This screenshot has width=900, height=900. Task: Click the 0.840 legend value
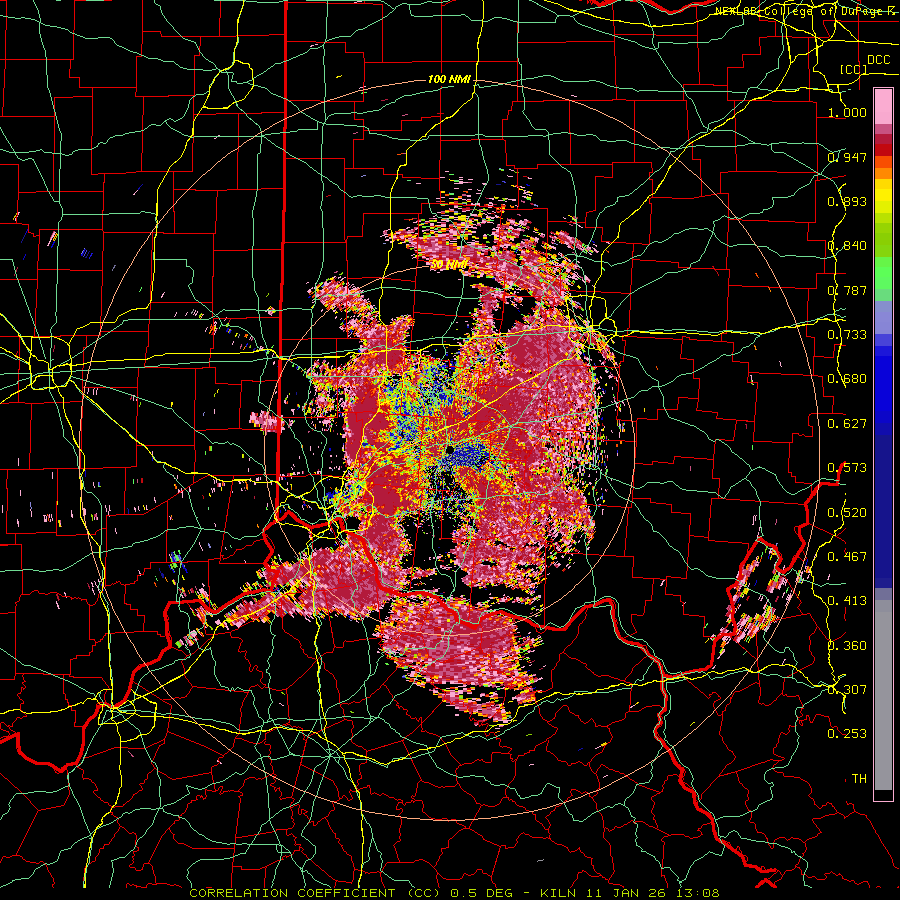coord(847,245)
